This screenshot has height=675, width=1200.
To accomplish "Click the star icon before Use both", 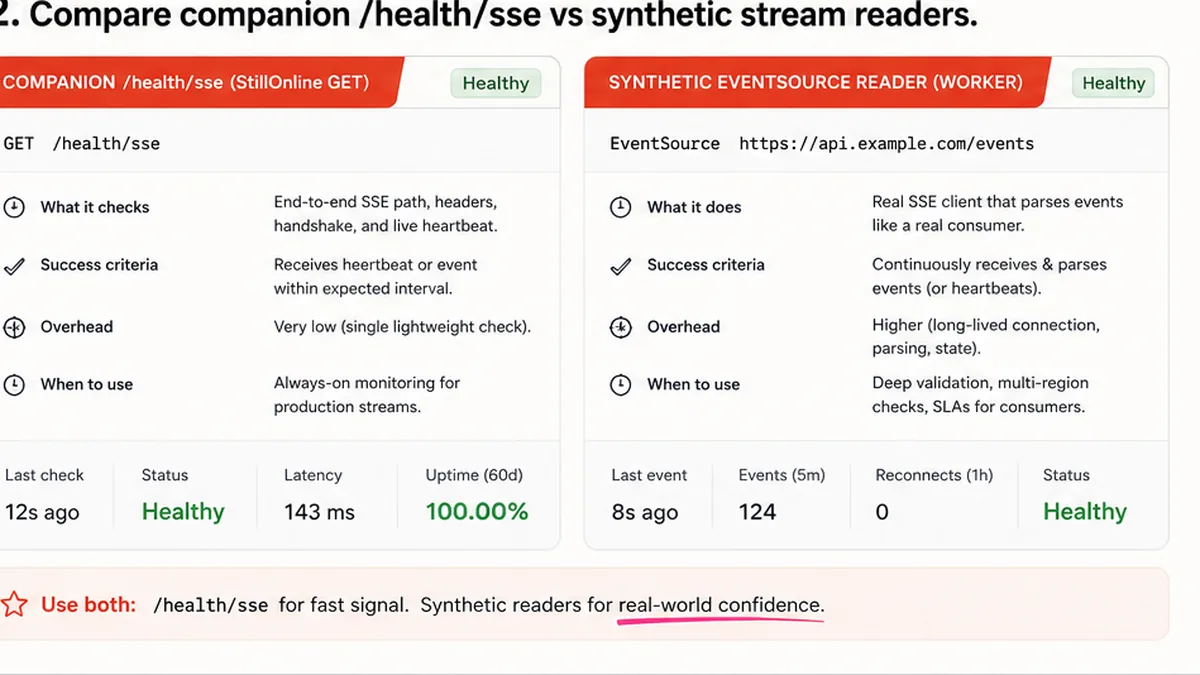I will pyautogui.click(x=14, y=605).
